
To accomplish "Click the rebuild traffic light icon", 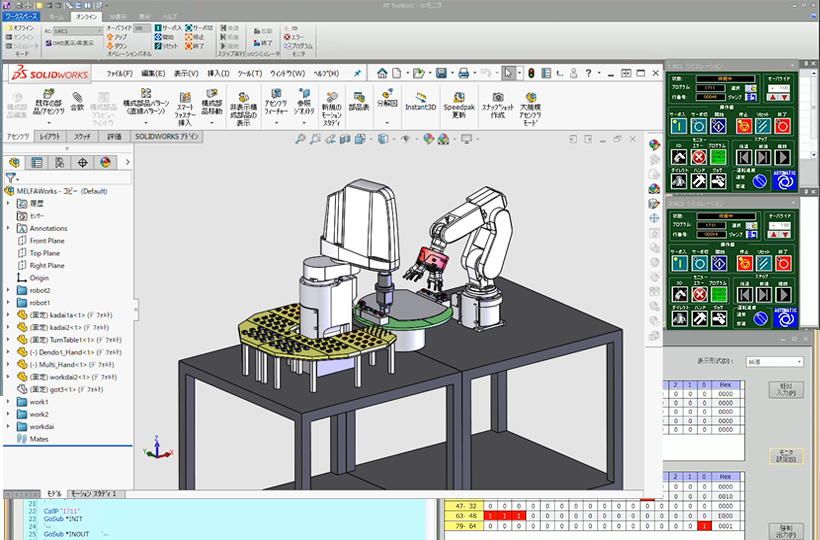I will pos(531,73).
